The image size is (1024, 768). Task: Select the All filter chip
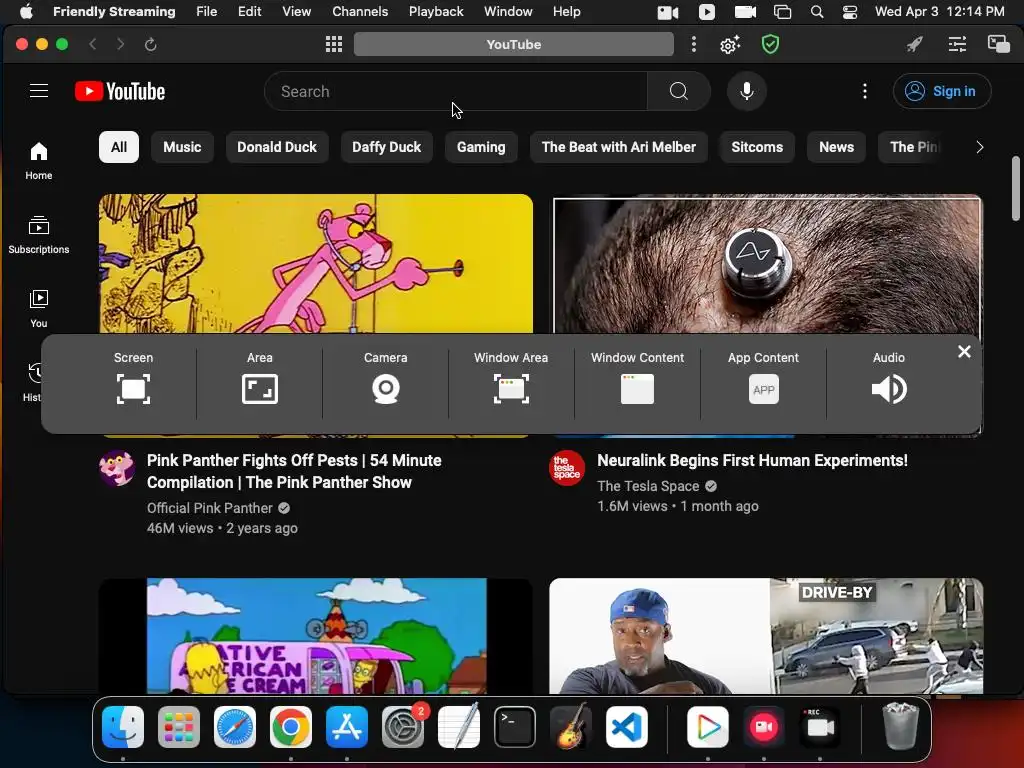tap(119, 147)
